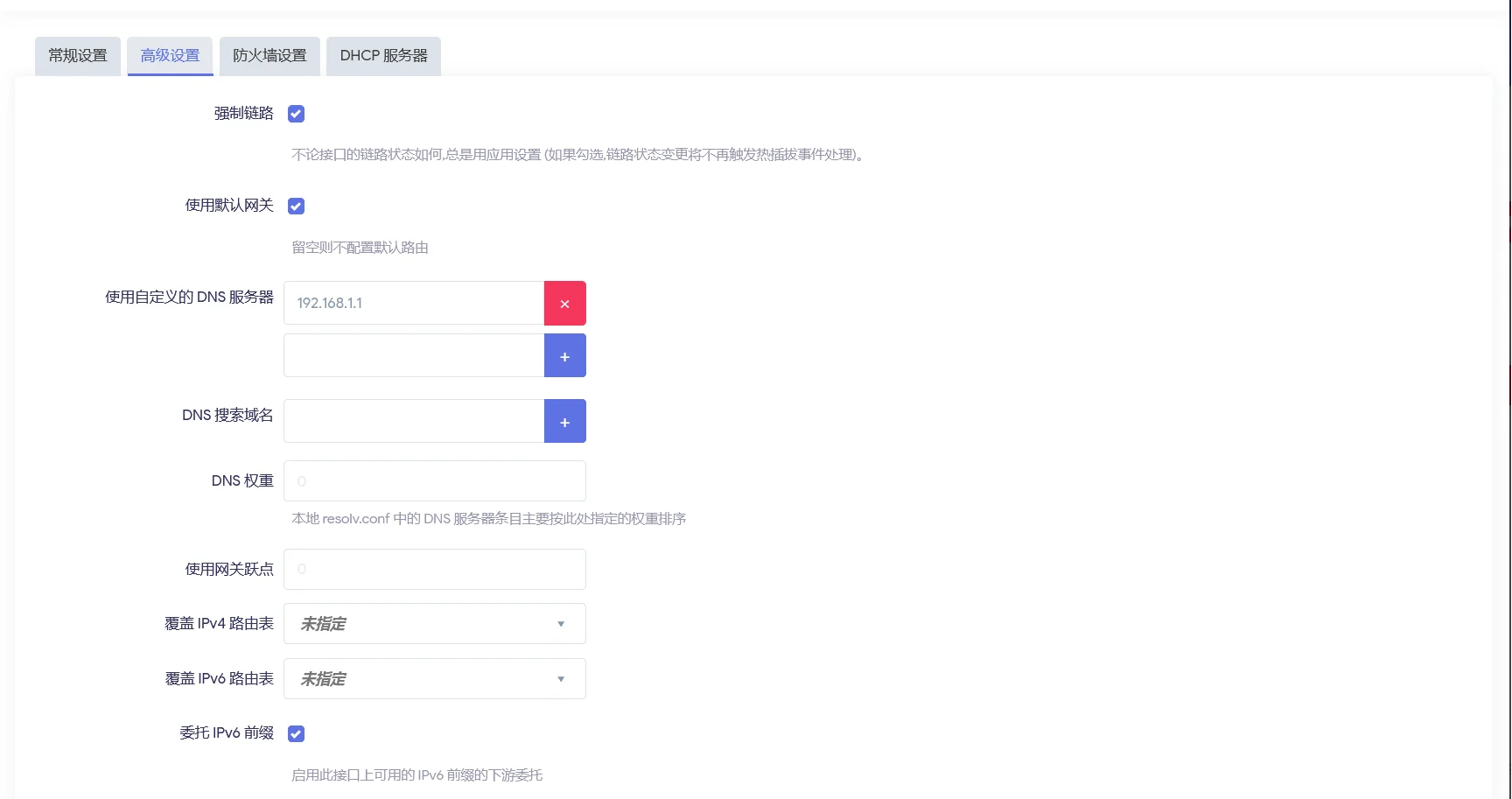Click the 不论接口的链路状态如何 description text
Image resolution: width=1512 pixels, height=799 pixels.
pyautogui.click(x=578, y=155)
